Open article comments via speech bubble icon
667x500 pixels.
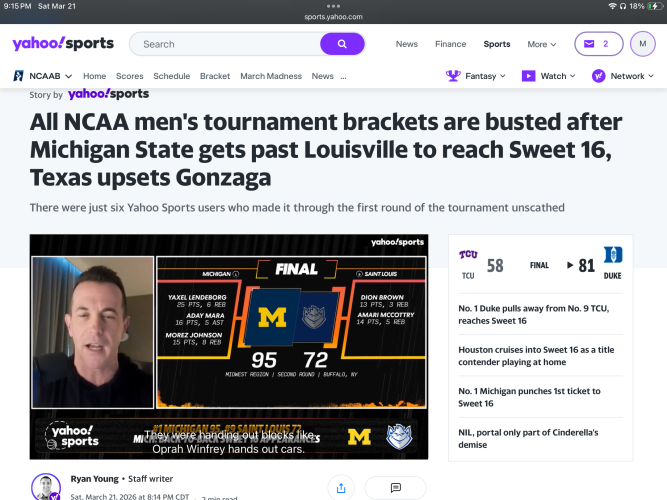pyautogui.click(x=396, y=487)
